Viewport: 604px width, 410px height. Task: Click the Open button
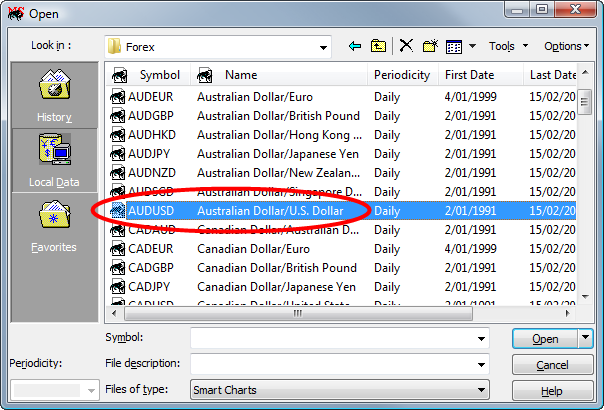click(x=545, y=339)
